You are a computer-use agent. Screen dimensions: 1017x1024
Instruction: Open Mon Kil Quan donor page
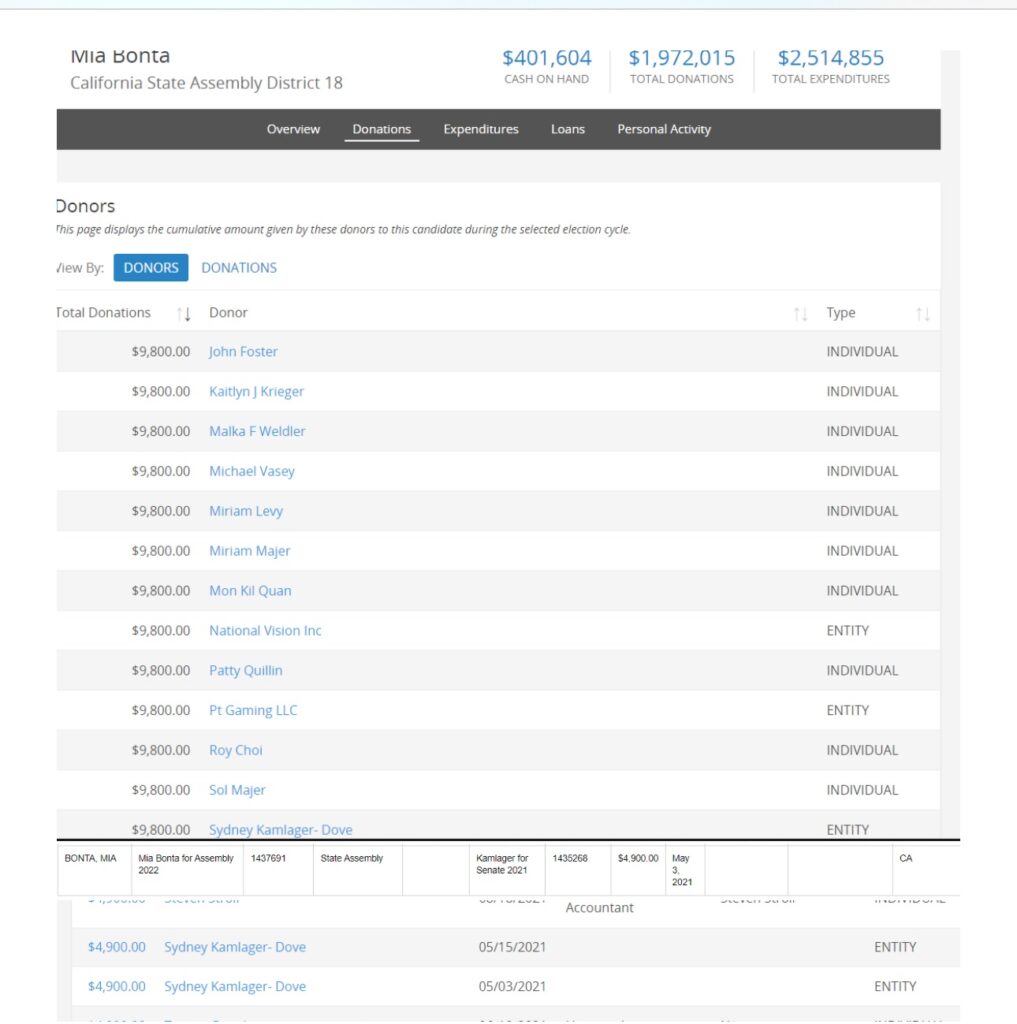(250, 591)
